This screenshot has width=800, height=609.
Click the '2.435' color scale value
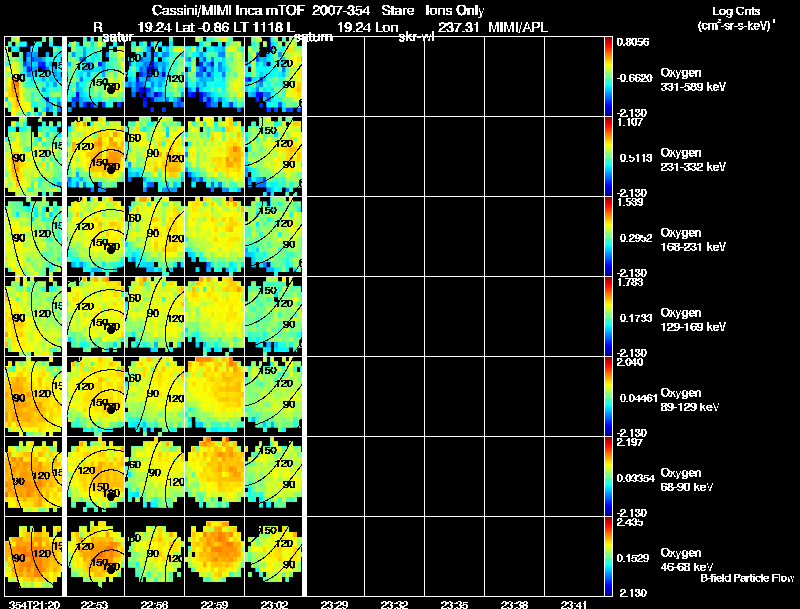(x=630, y=522)
